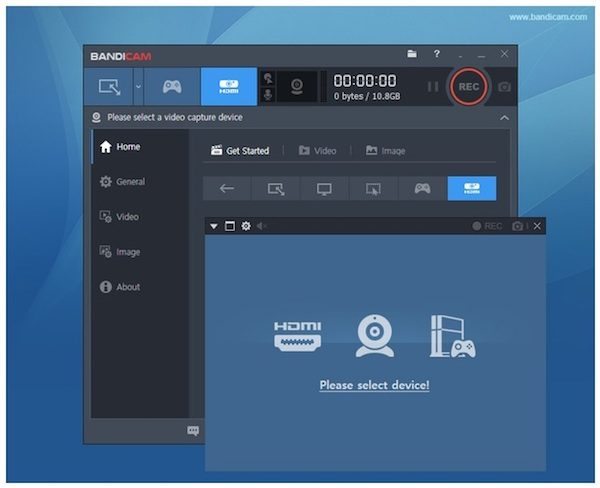This screenshot has width=600, height=488.
Task: Choose HDMI device mode in Get Started
Action: (x=472, y=188)
